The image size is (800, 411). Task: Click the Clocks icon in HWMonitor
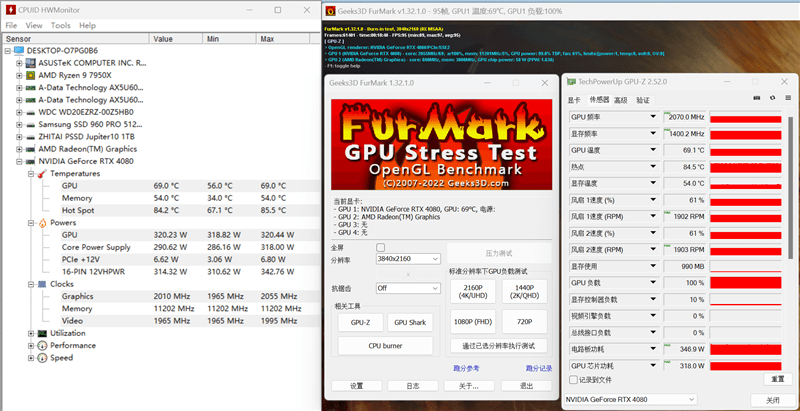(42, 284)
